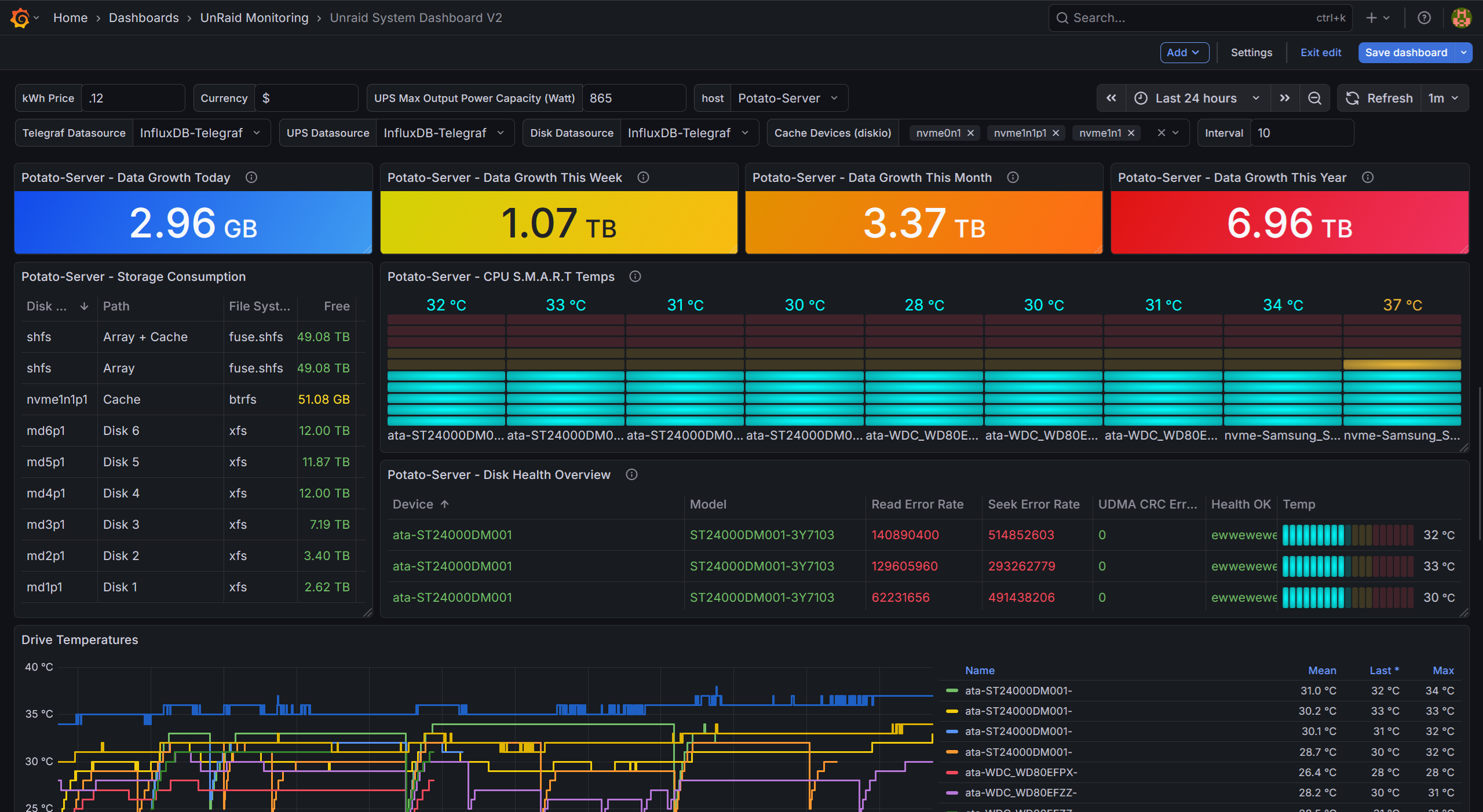Sort legend by Last * column
Screen dimensions: 1483x812
1384,671
